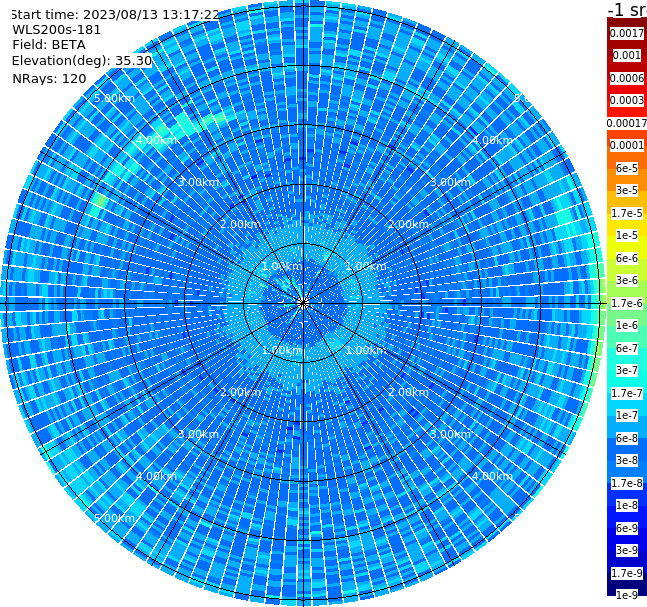The width and height of the screenshot is (647, 607).
Task: Click the northwest 2.00km ring label
Action: coord(240,224)
